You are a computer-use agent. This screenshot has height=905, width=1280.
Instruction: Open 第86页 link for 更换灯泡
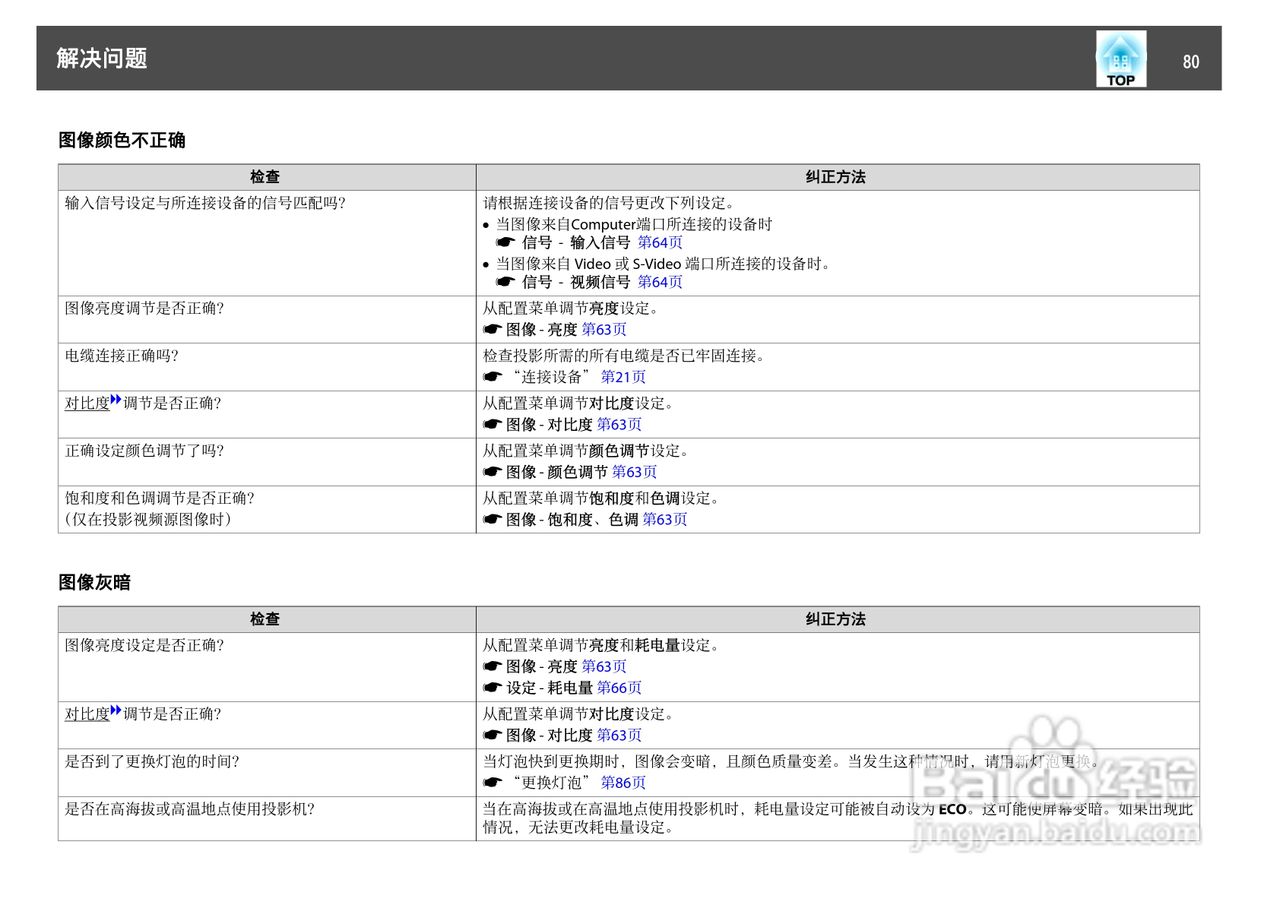[623, 783]
